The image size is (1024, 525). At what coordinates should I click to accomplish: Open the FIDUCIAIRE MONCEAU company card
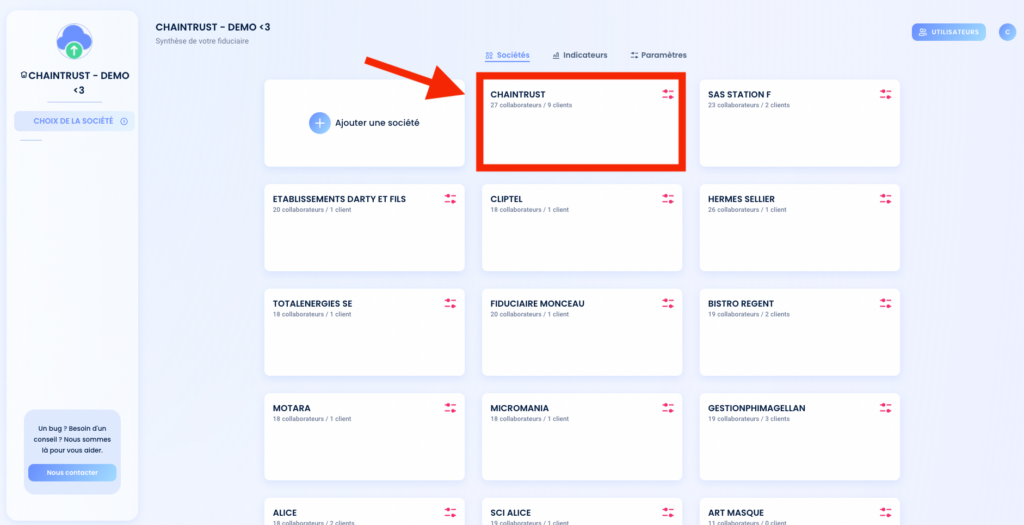582,332
